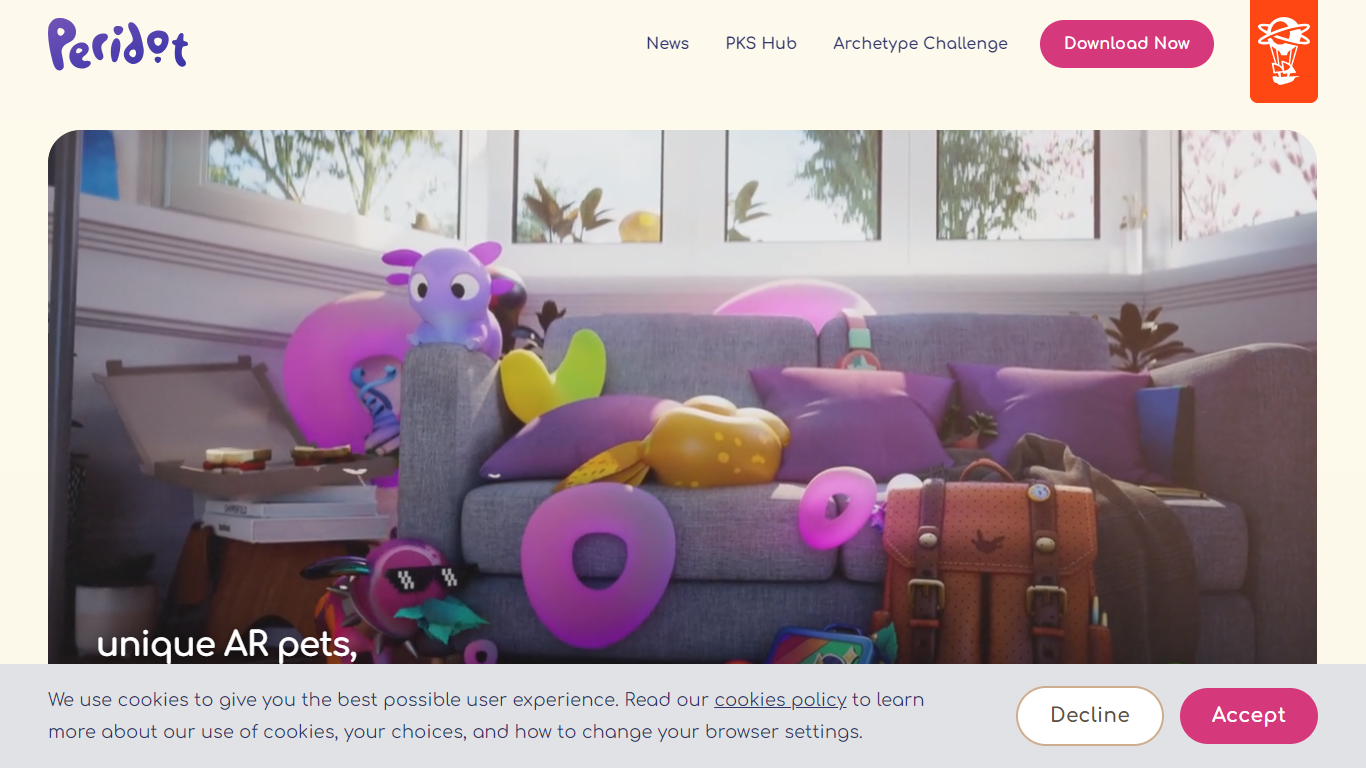Click the yellow spotted creature on the sofa
Screen dimensions: 1366x768
pyautogui.click(x=690, y=442)
